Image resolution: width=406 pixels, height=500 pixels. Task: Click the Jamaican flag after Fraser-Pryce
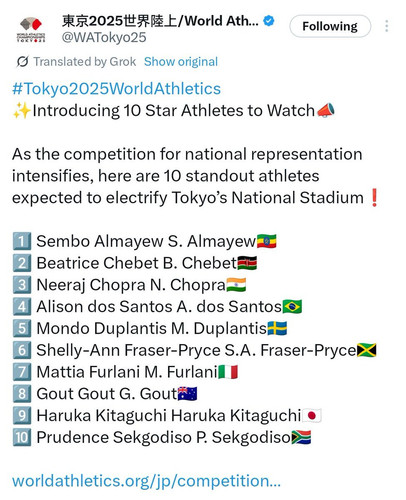[367, 350]
